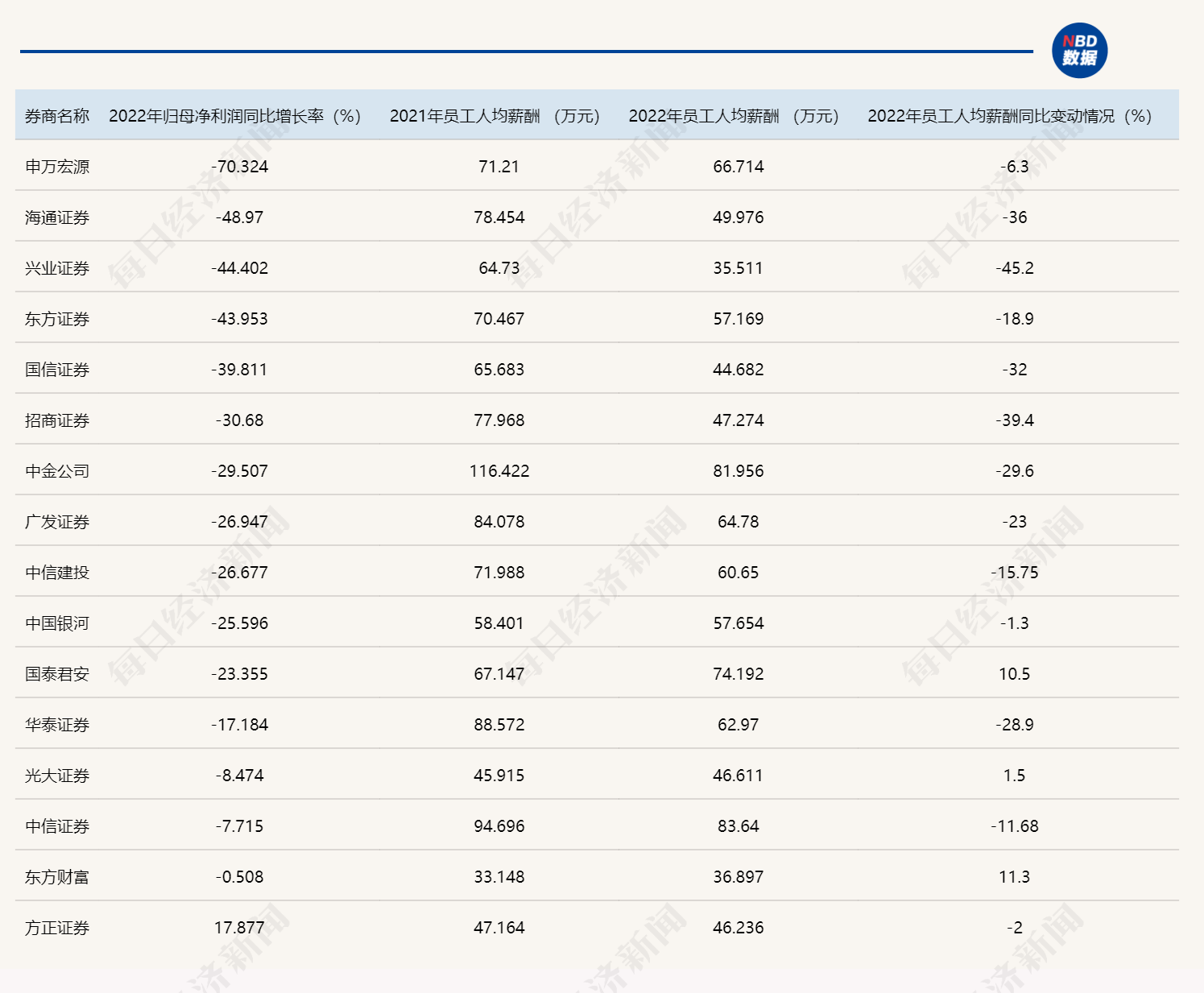
Task: Click the -6.3 change value
Action: point(1015,167)
